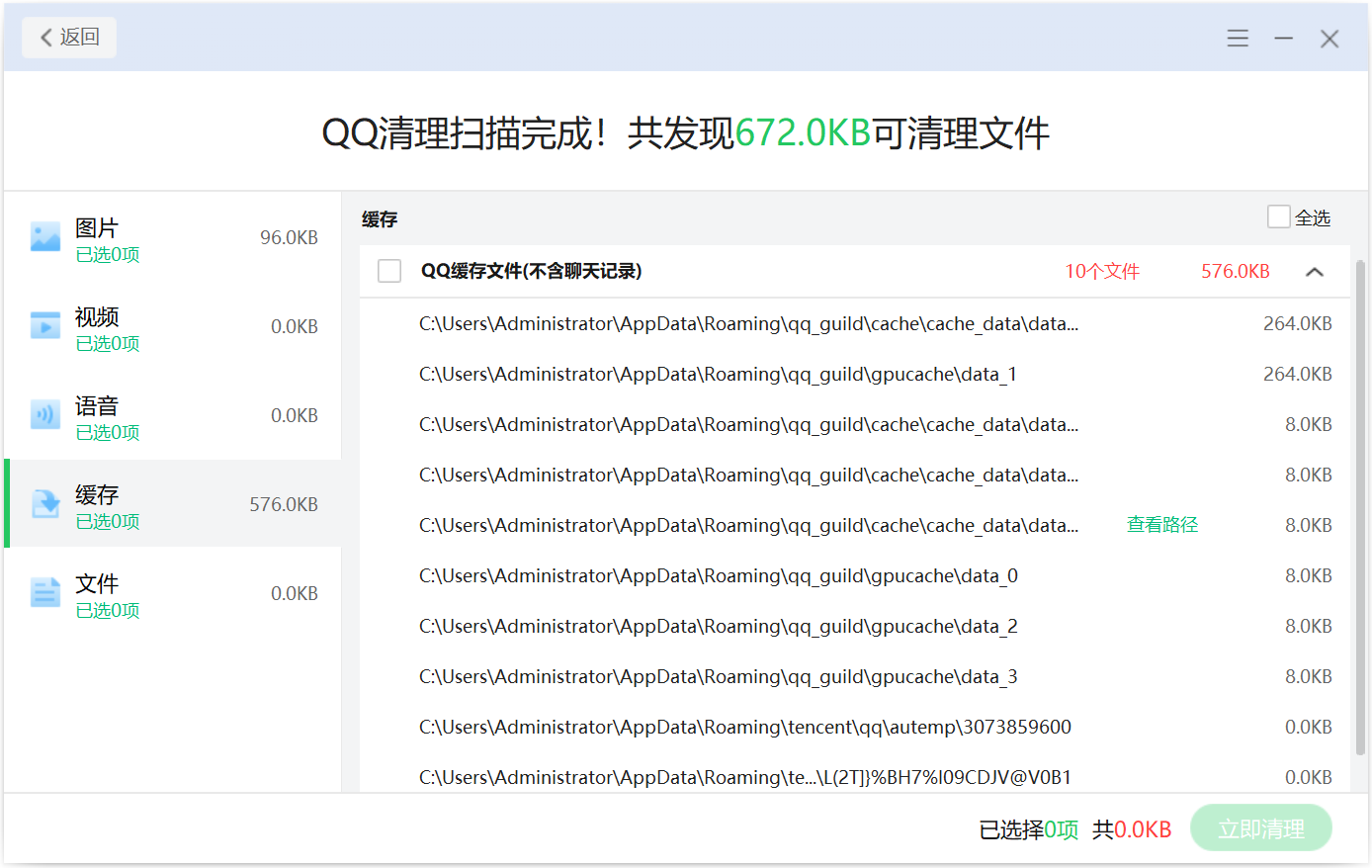The image size is (1372, 868).
Task: Switch to the 图片 category tab
Action: pyautogui.click(x=173, y=237)
